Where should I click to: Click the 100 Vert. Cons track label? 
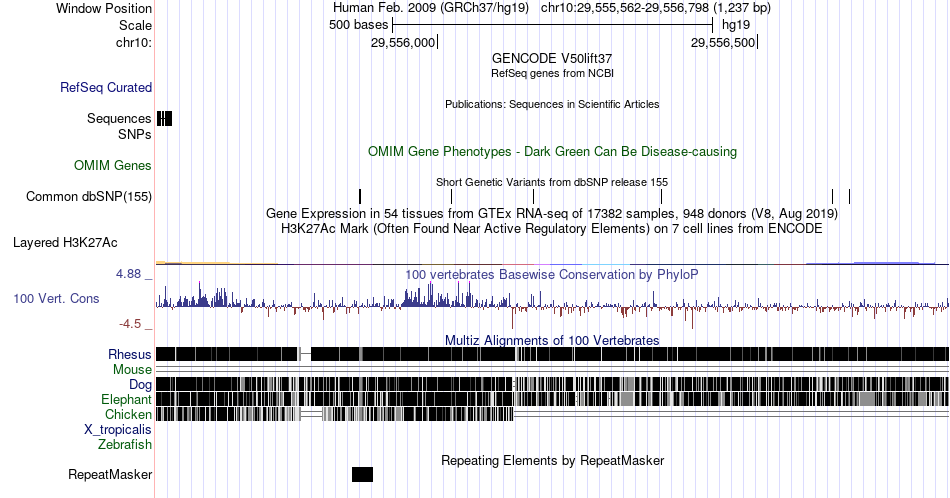(56, 298)
